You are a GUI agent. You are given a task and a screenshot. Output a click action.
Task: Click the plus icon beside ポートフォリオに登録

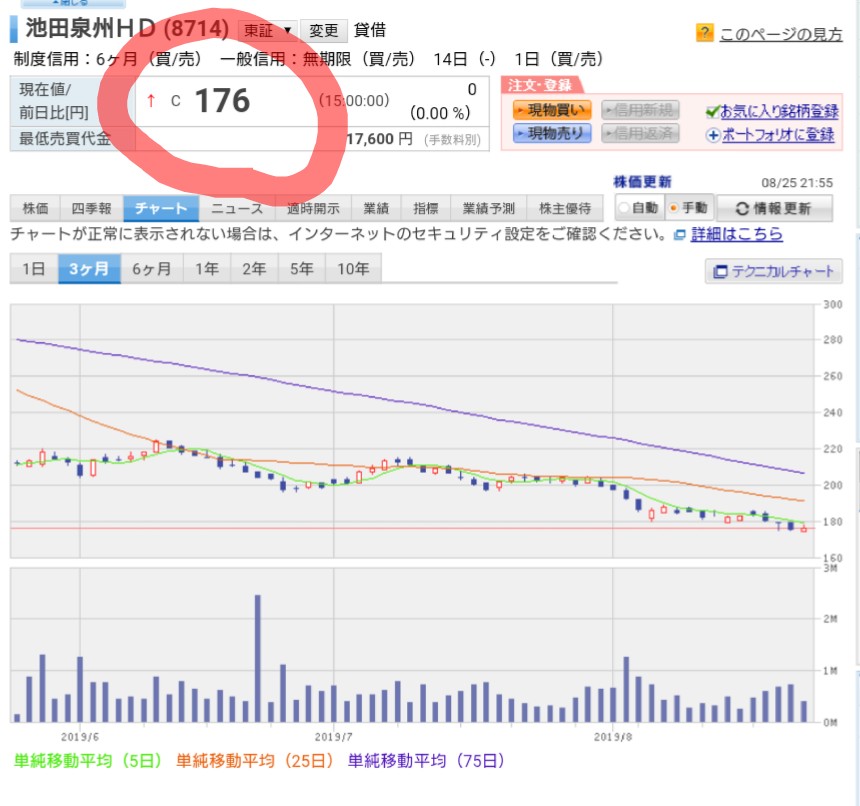click(x=712, y=135)
